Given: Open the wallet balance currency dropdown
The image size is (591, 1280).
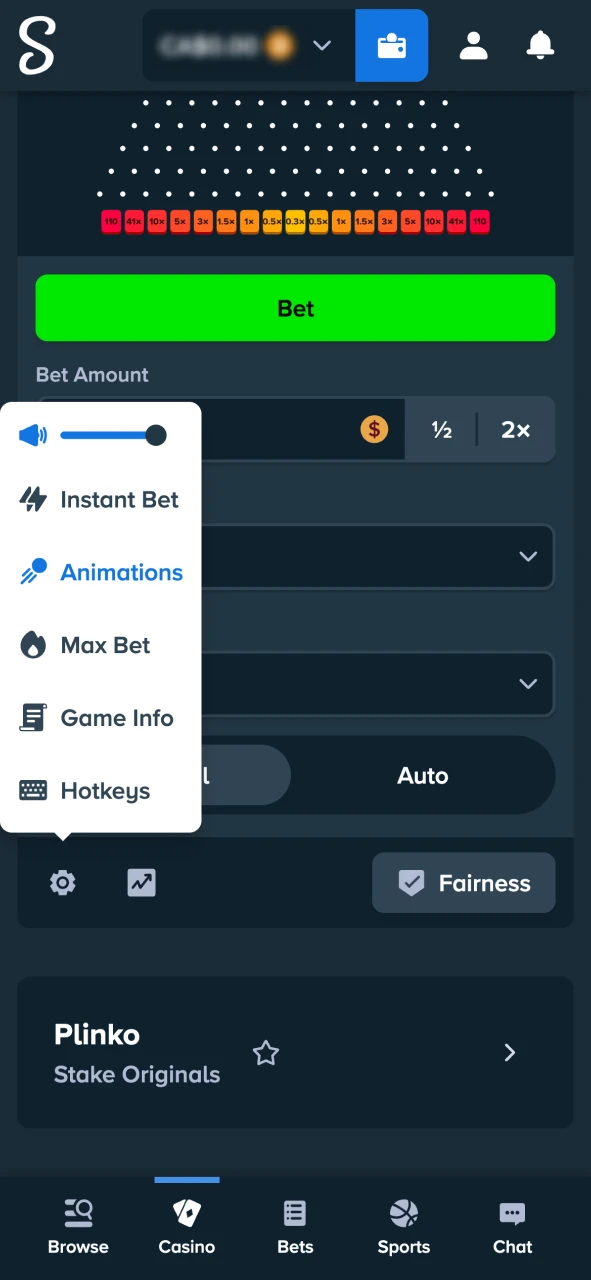Looking at the screenshot, I should 322,45.
